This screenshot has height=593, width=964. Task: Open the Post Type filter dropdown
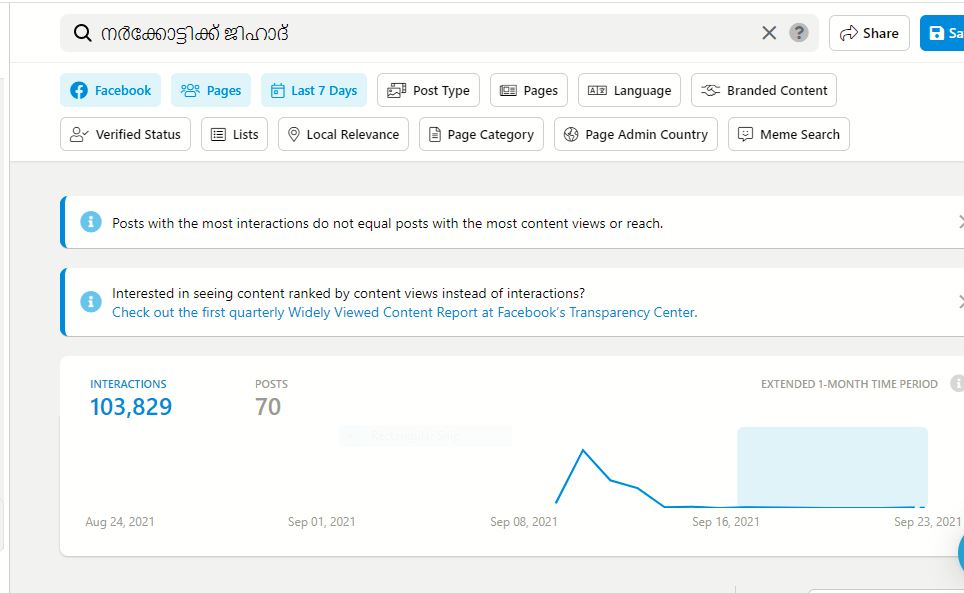pos(428,90)
